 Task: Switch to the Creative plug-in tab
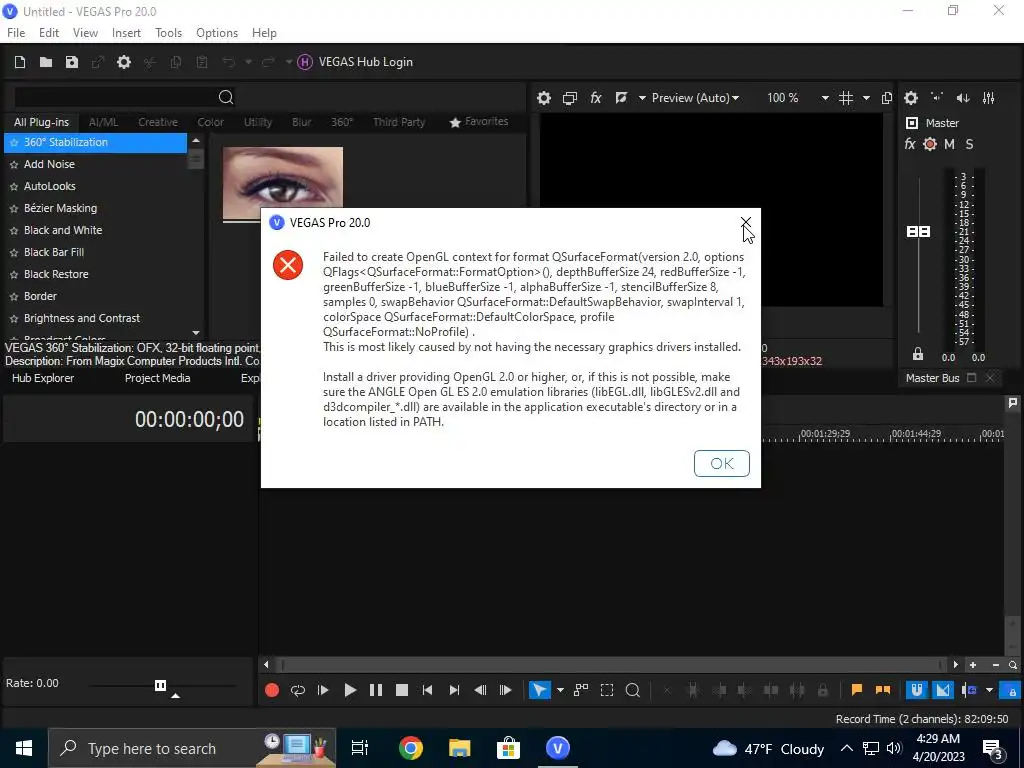point(157,122)
